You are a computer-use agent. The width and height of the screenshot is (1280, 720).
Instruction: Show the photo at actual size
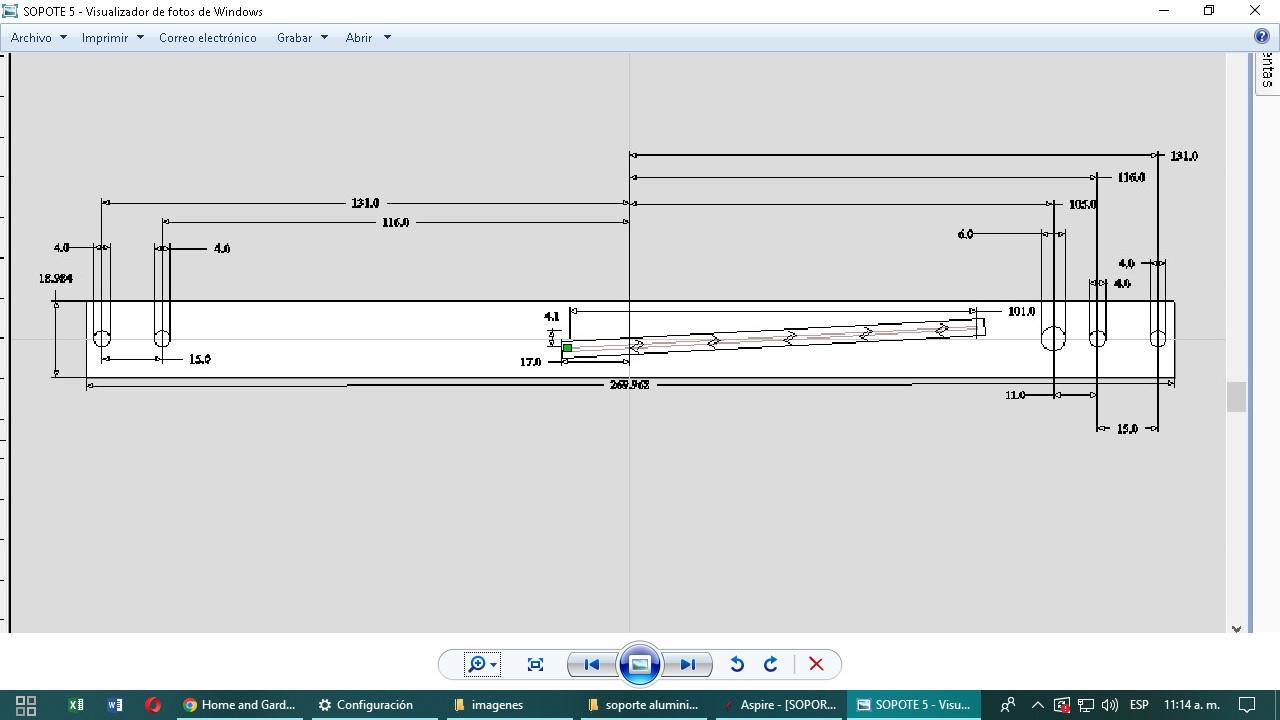pos(535,664)
